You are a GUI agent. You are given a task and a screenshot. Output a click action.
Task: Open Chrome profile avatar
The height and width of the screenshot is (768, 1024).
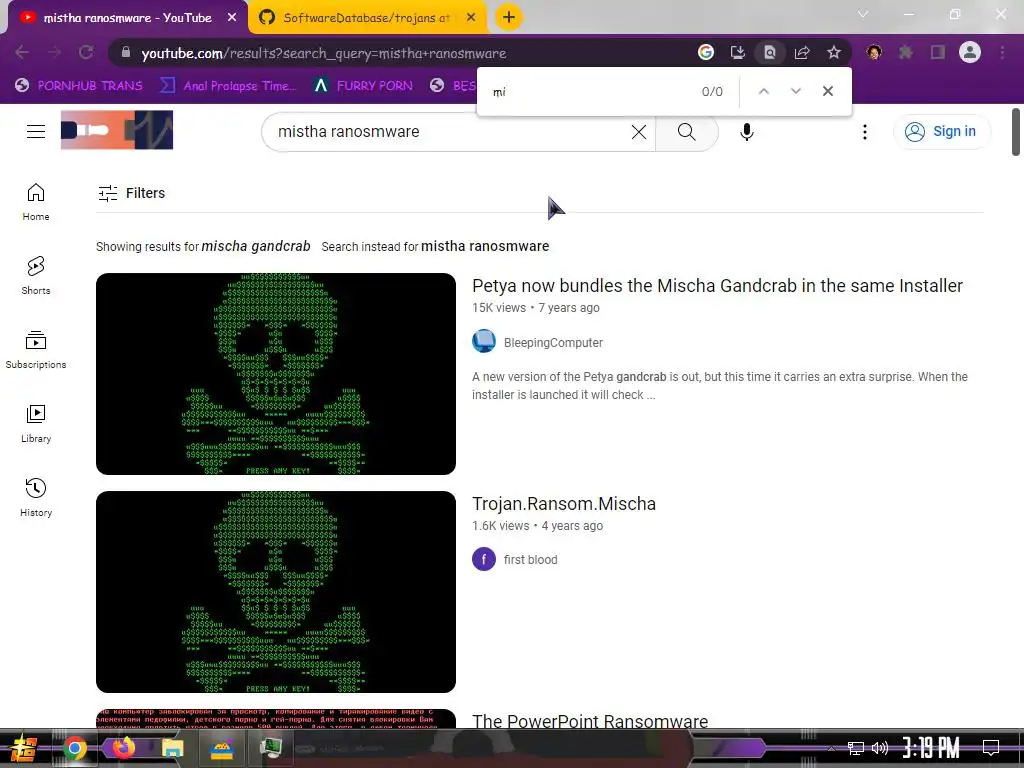click(970, 52)
